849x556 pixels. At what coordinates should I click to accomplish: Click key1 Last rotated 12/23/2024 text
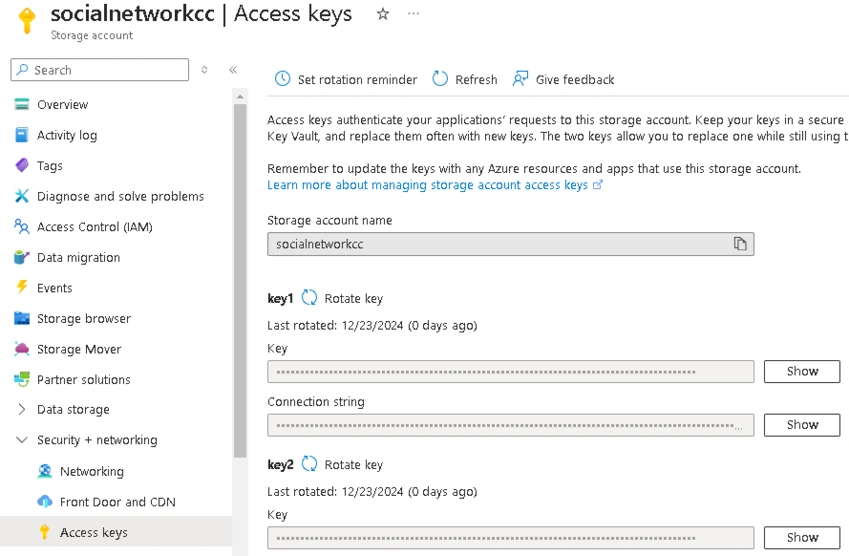click(x=372, y=325)
